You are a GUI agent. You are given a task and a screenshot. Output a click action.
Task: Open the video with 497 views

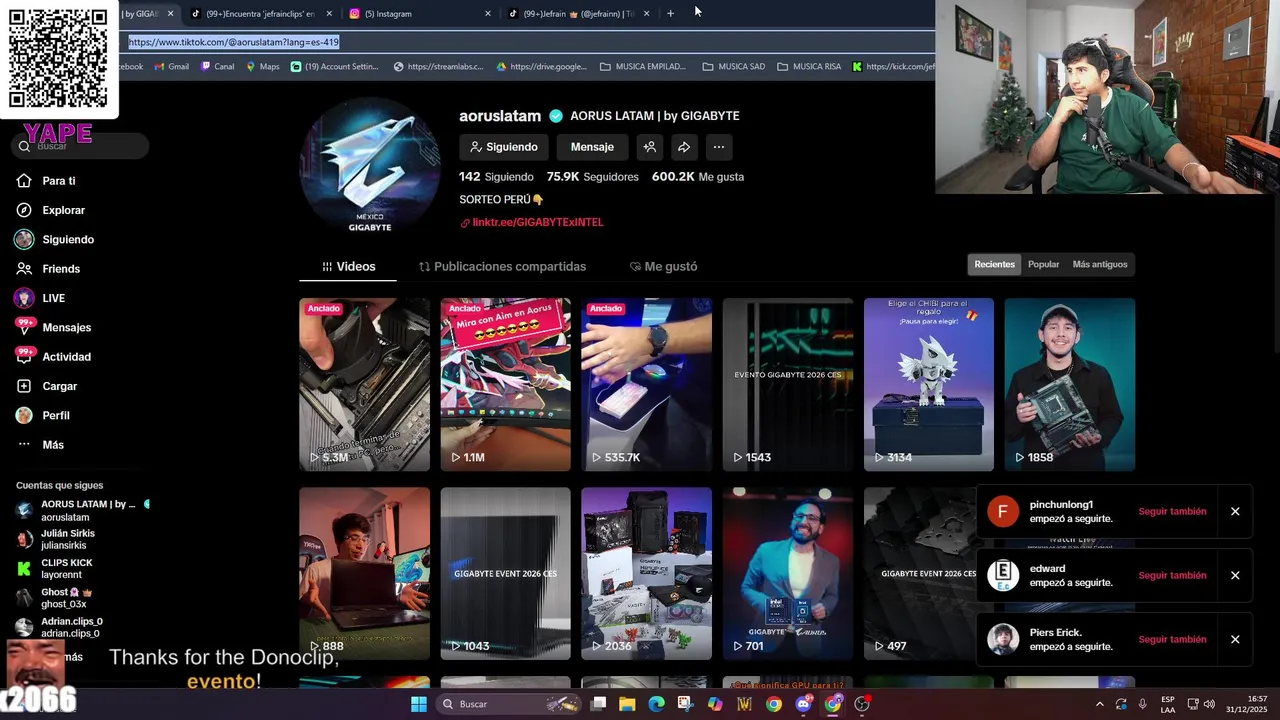(920, 573)
